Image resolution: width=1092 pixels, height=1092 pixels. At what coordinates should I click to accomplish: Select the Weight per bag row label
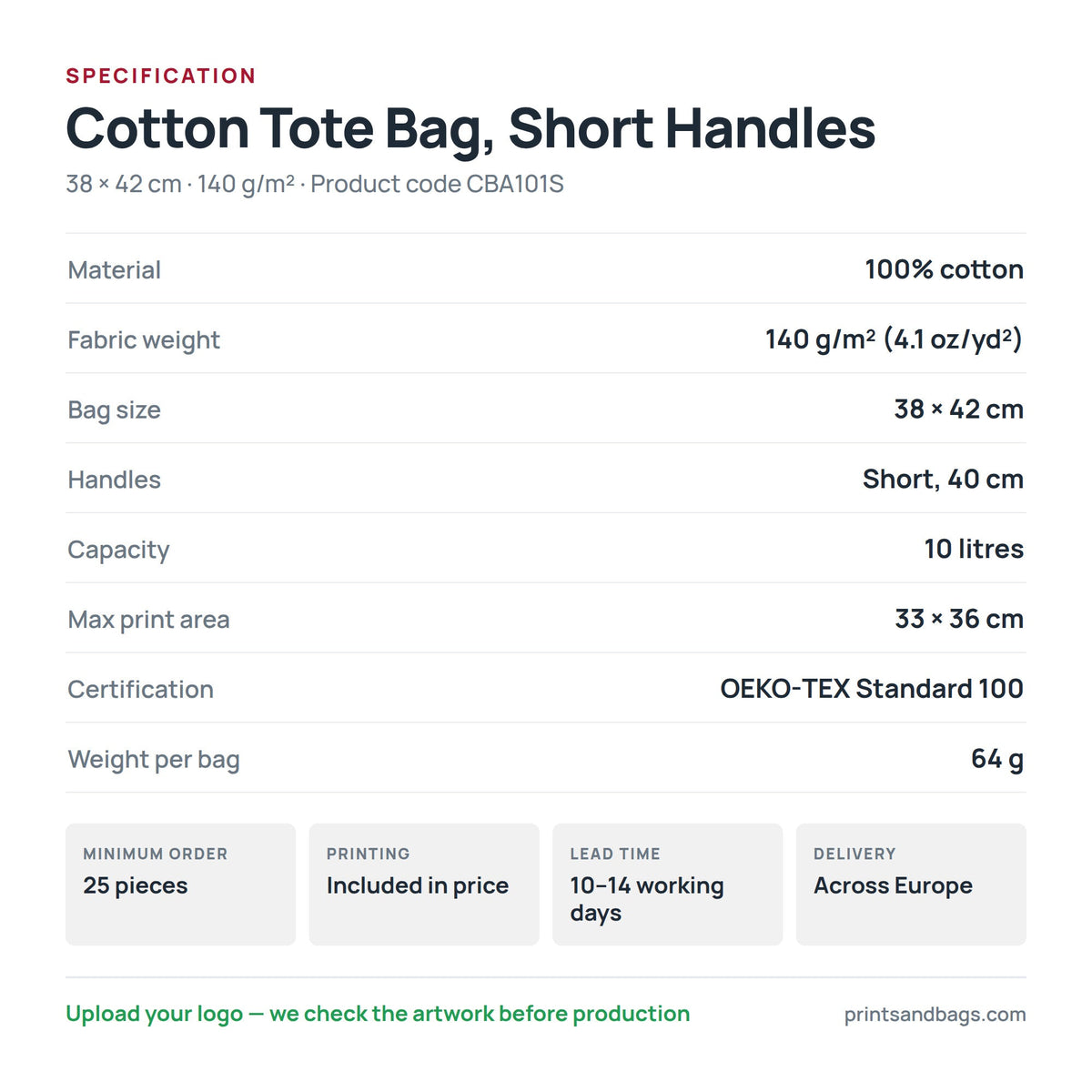point(154,760)
